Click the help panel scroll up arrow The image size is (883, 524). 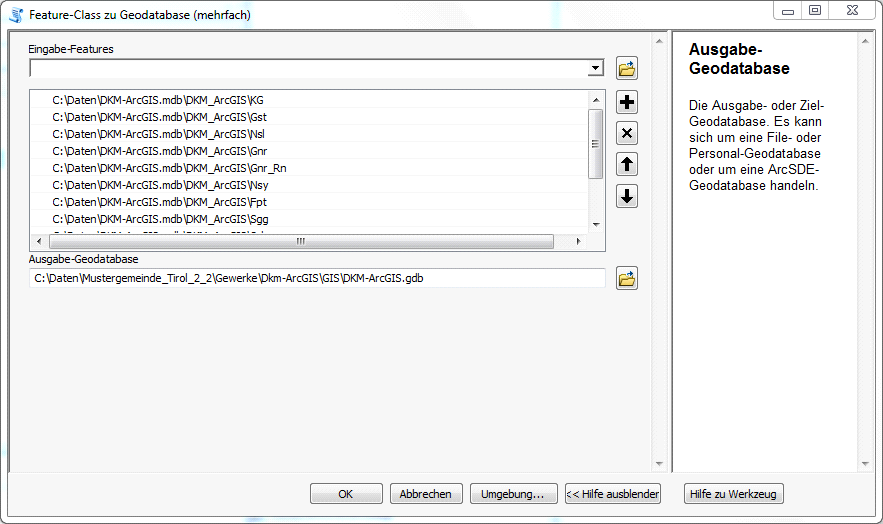point(866,43)
